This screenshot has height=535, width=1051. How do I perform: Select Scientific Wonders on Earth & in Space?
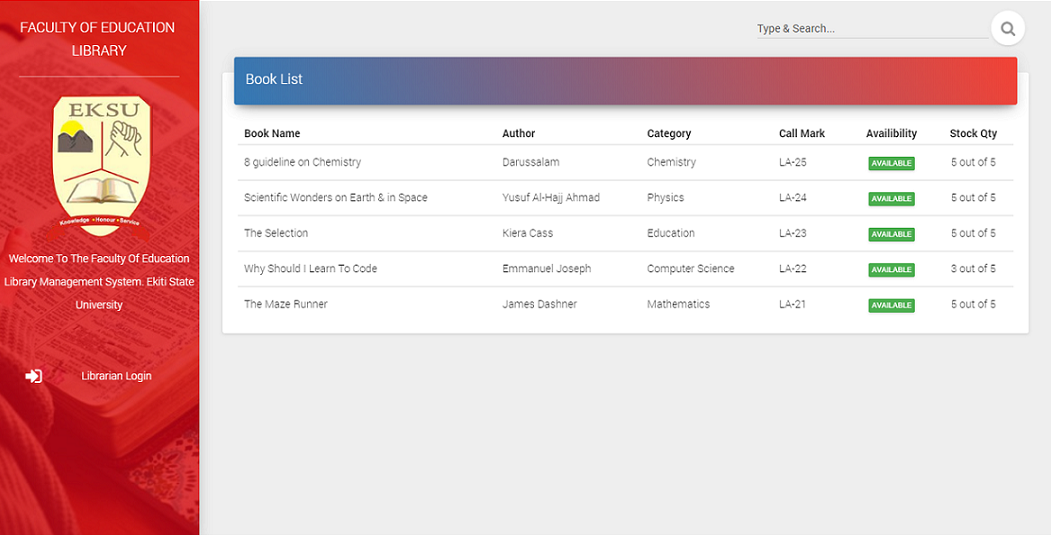[336, 198]
